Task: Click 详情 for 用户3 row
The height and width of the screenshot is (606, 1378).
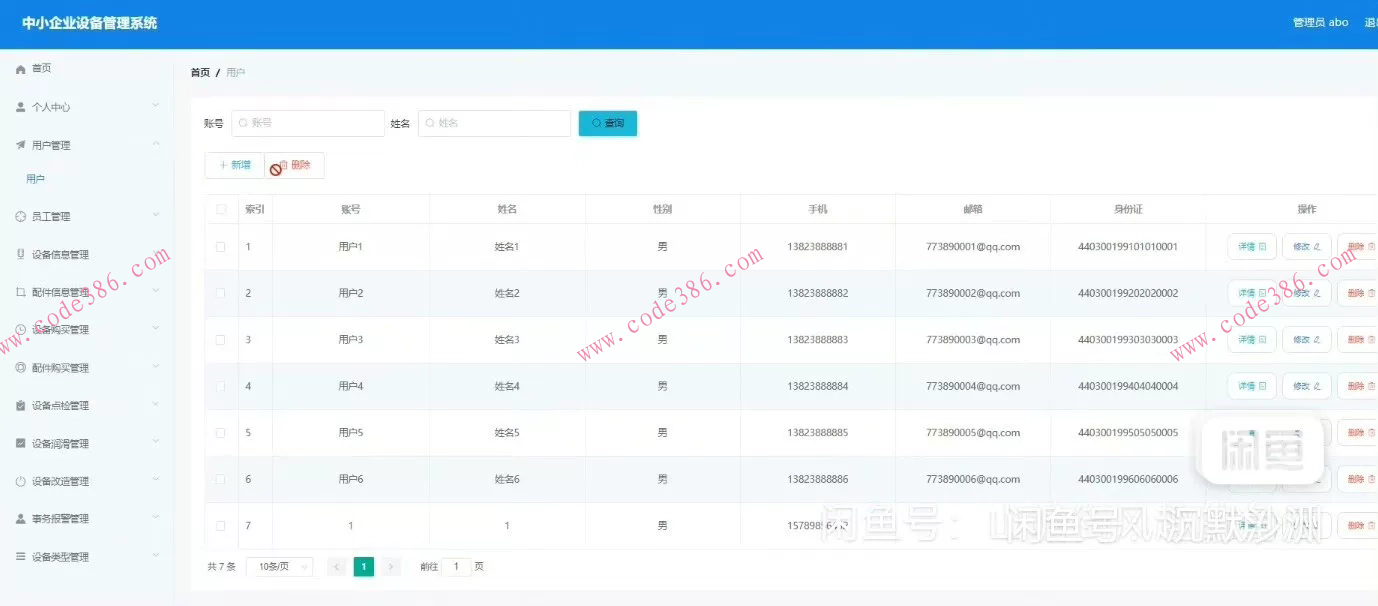Action: (x=1252, y=340)
